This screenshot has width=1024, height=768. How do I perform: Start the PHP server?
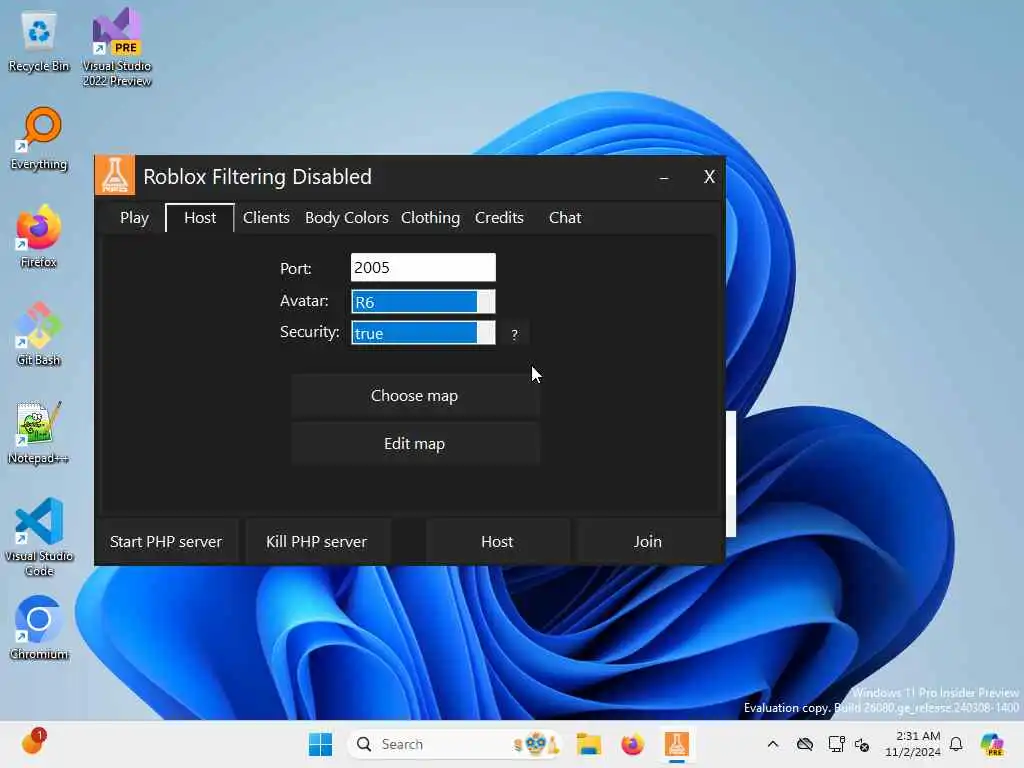167,541
